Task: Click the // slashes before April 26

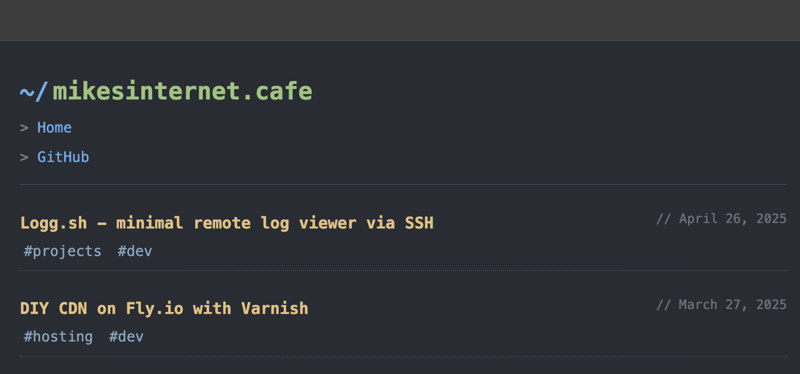Action: (663, 219)
